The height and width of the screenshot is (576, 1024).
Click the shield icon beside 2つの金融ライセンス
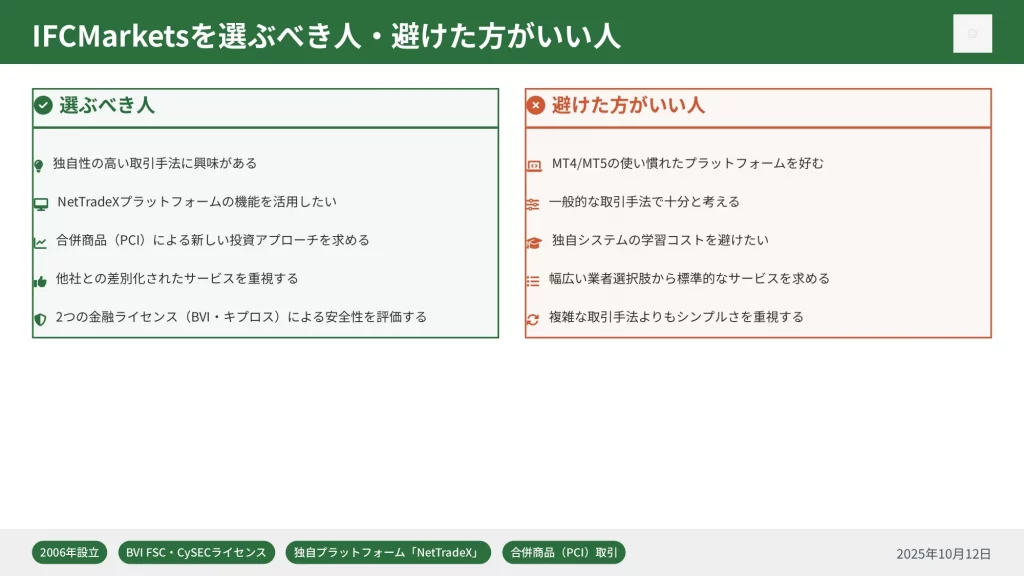[x=40, y=319]
